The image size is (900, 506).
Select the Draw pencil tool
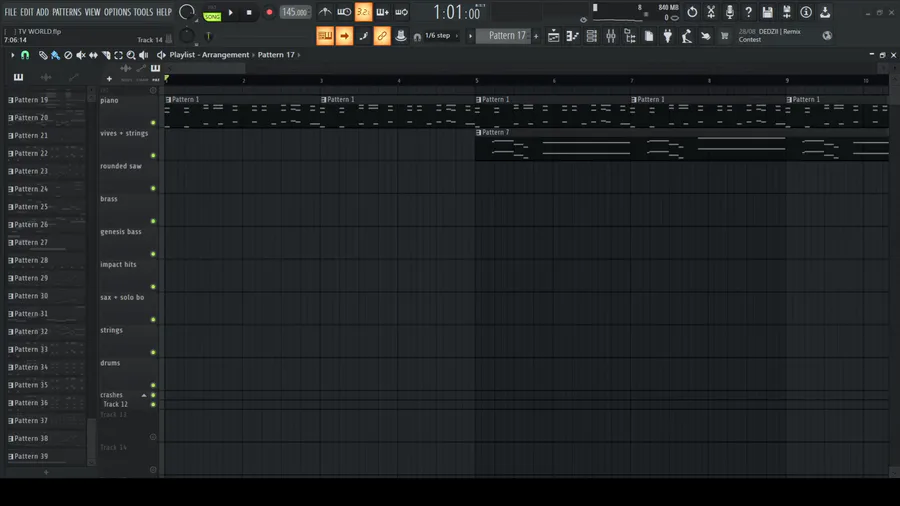pos(43,55)
